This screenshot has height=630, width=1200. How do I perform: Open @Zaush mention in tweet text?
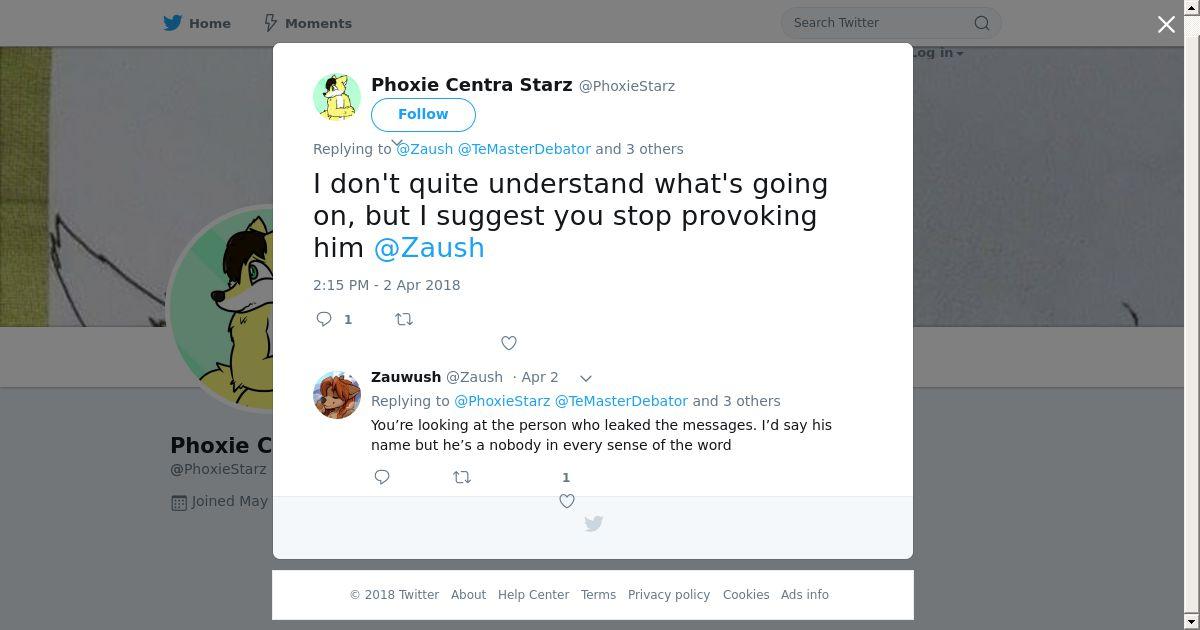429,248
